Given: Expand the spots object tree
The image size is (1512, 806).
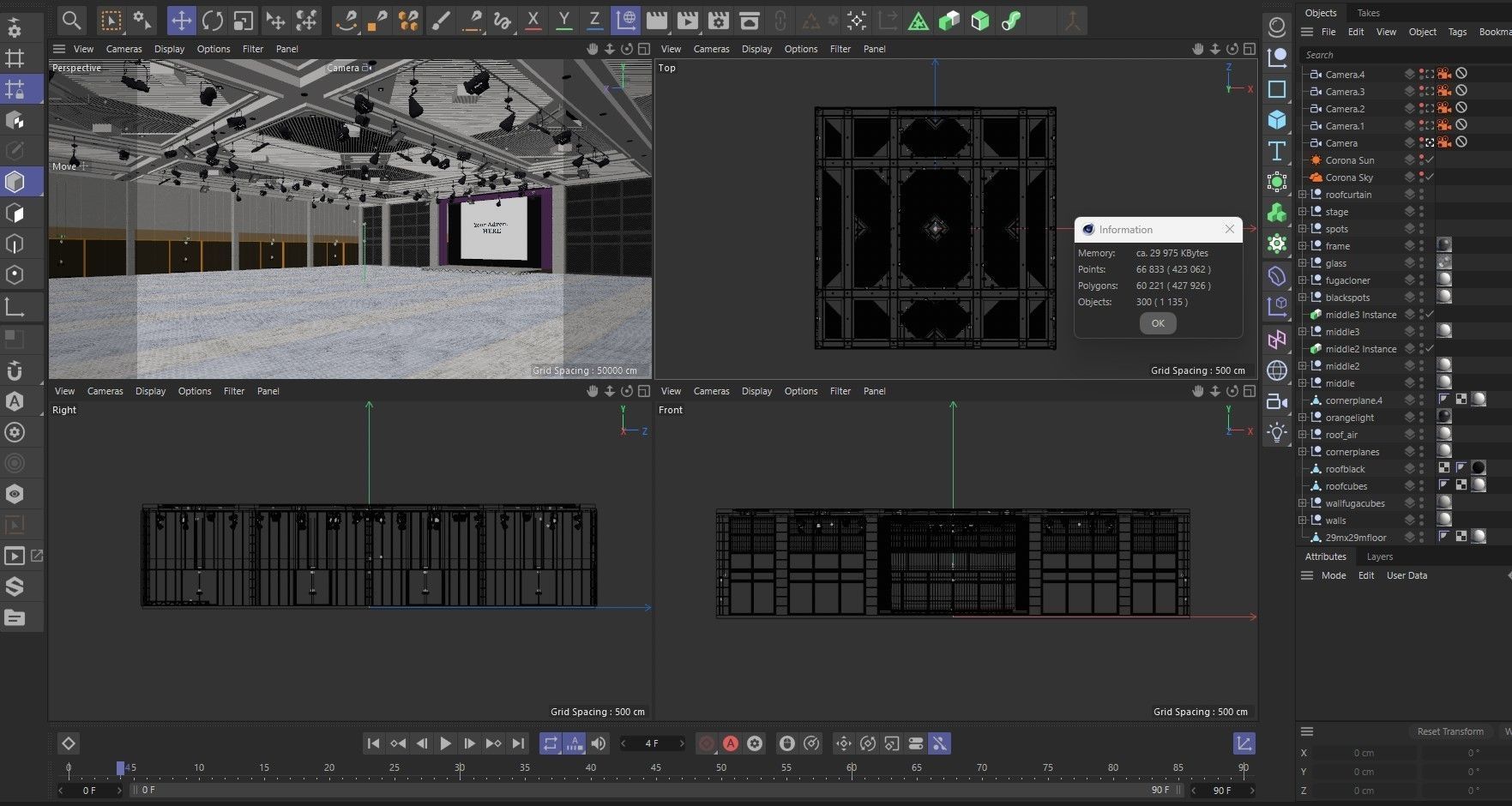Looking at the screenshot, I should (1303, 229).
